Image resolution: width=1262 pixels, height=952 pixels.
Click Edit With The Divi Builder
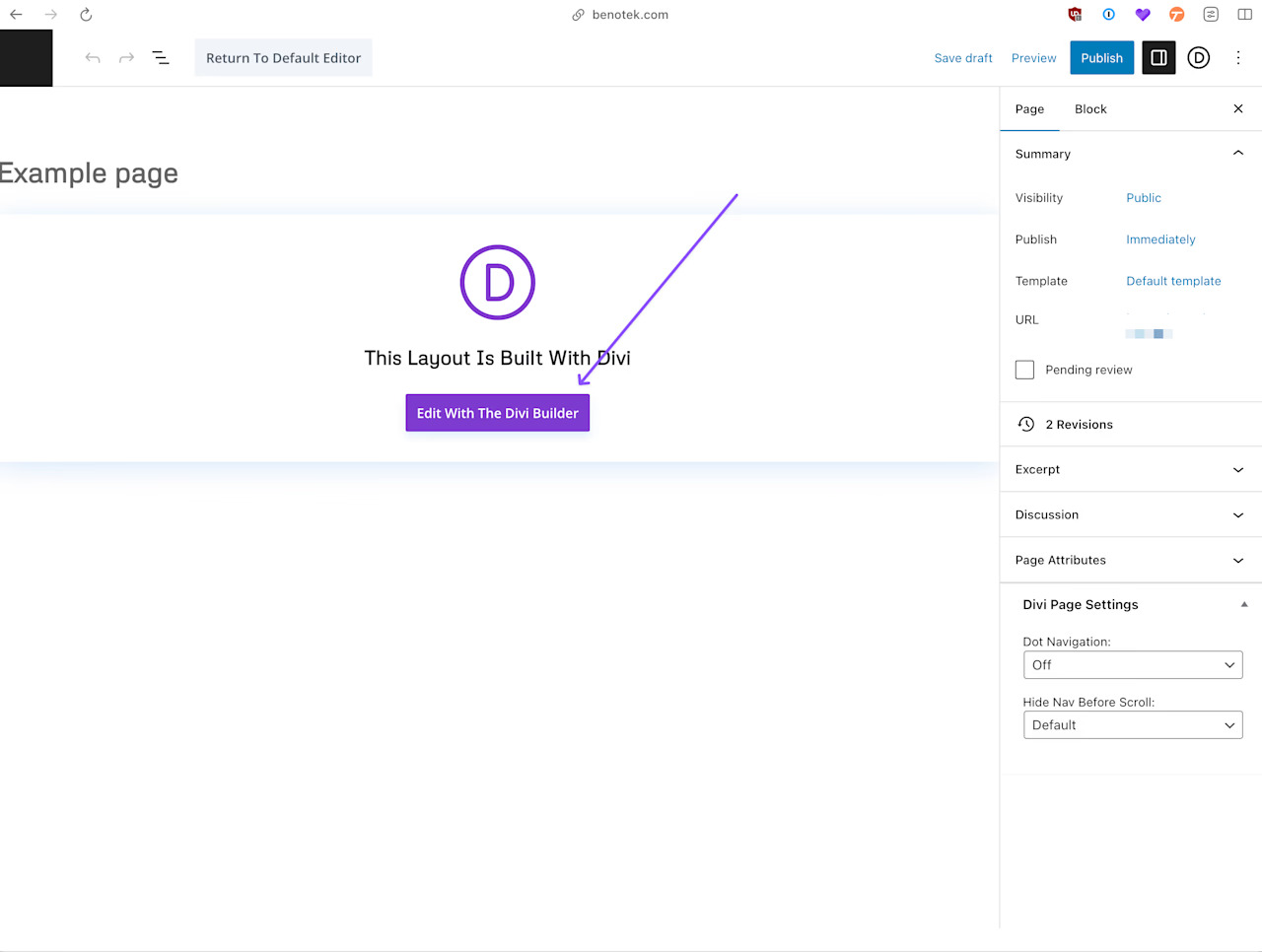(x=497, y=413)
